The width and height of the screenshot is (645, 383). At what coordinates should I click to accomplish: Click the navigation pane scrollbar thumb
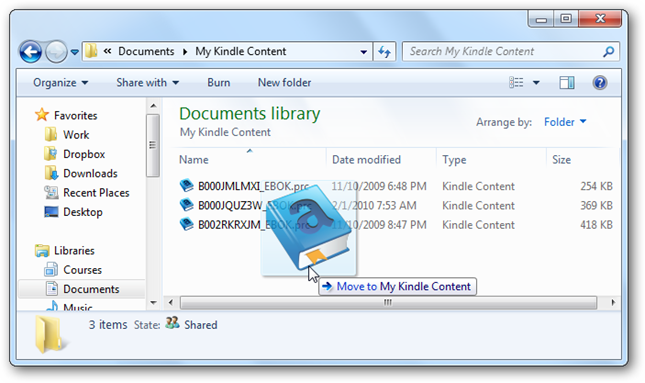coord(153,145)
